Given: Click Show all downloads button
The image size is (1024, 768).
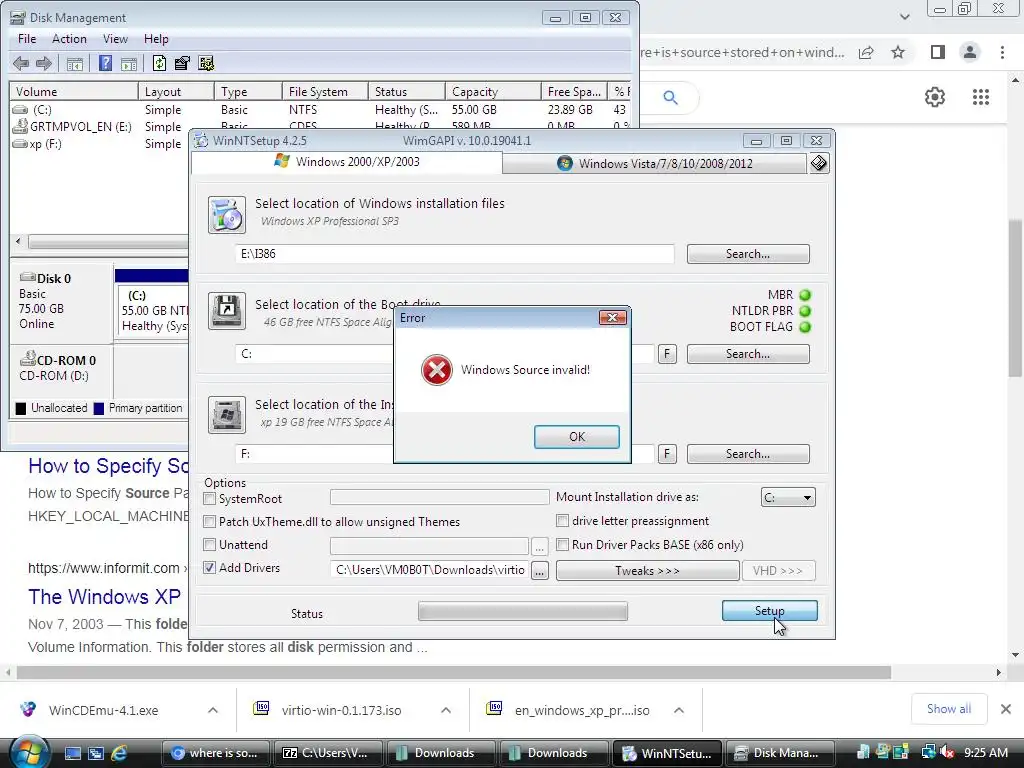Looking at the screenshot, I should coord(949,709).
